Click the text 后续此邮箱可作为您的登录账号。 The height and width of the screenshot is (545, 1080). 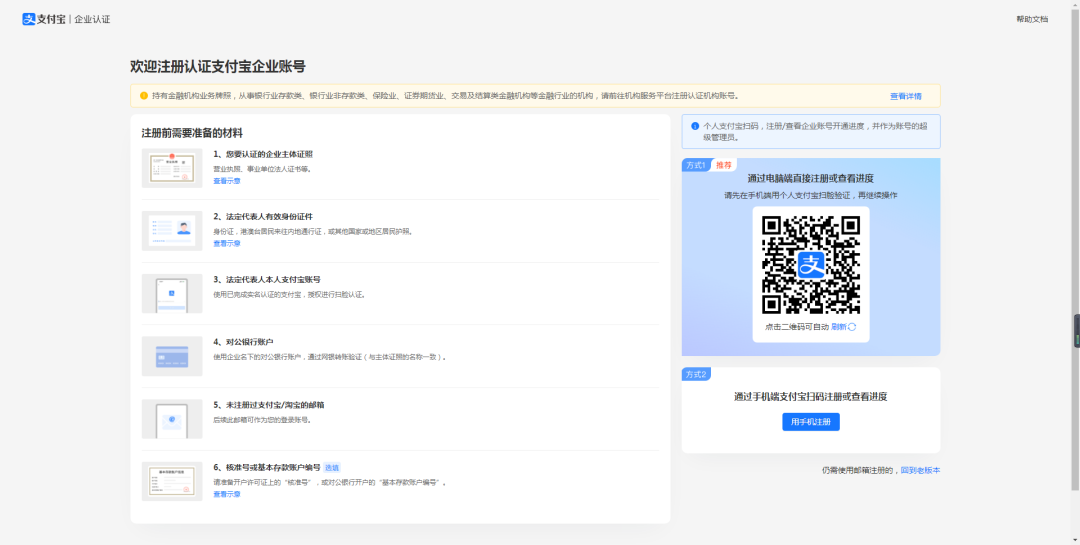[x=262, y=420]
